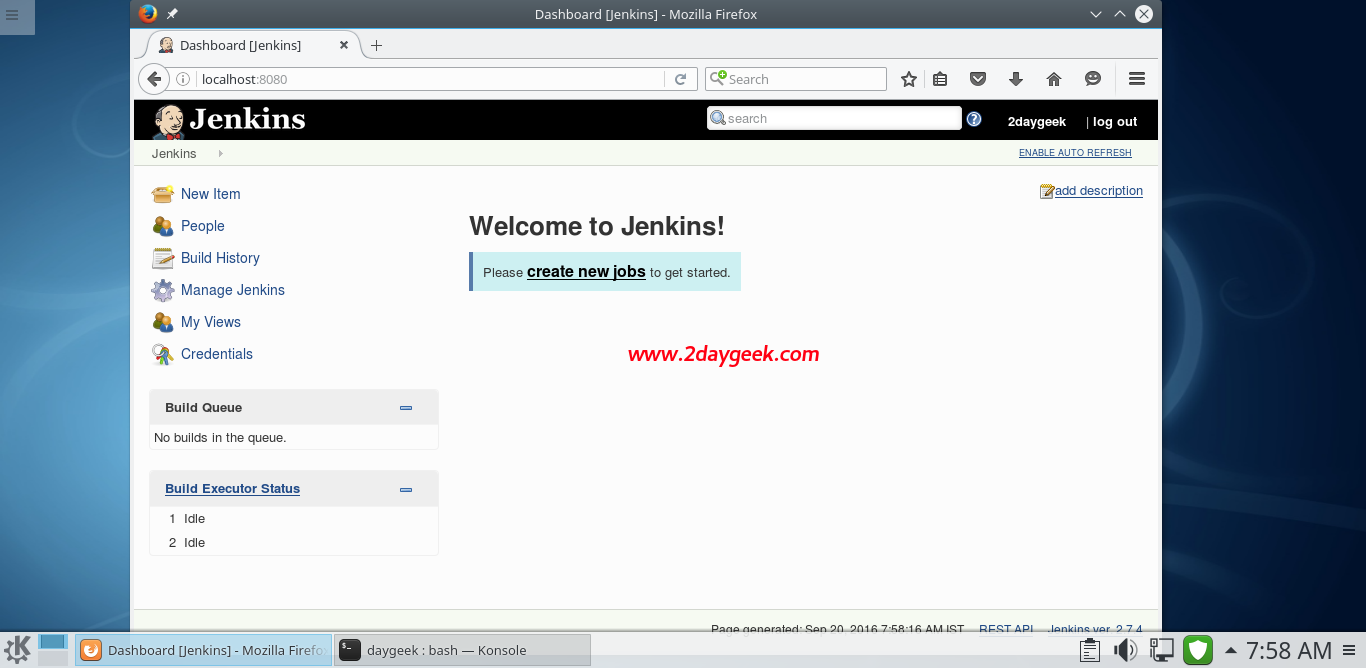The width and height of the screenshot is (1366, 668).
Task: Collapse the Build Executor Status panel
Action: [406, 489]
